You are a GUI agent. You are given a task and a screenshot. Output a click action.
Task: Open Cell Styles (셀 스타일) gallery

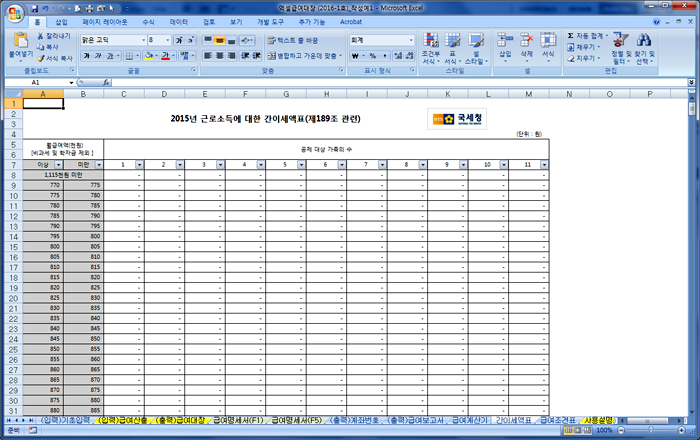tap(476, 48)
